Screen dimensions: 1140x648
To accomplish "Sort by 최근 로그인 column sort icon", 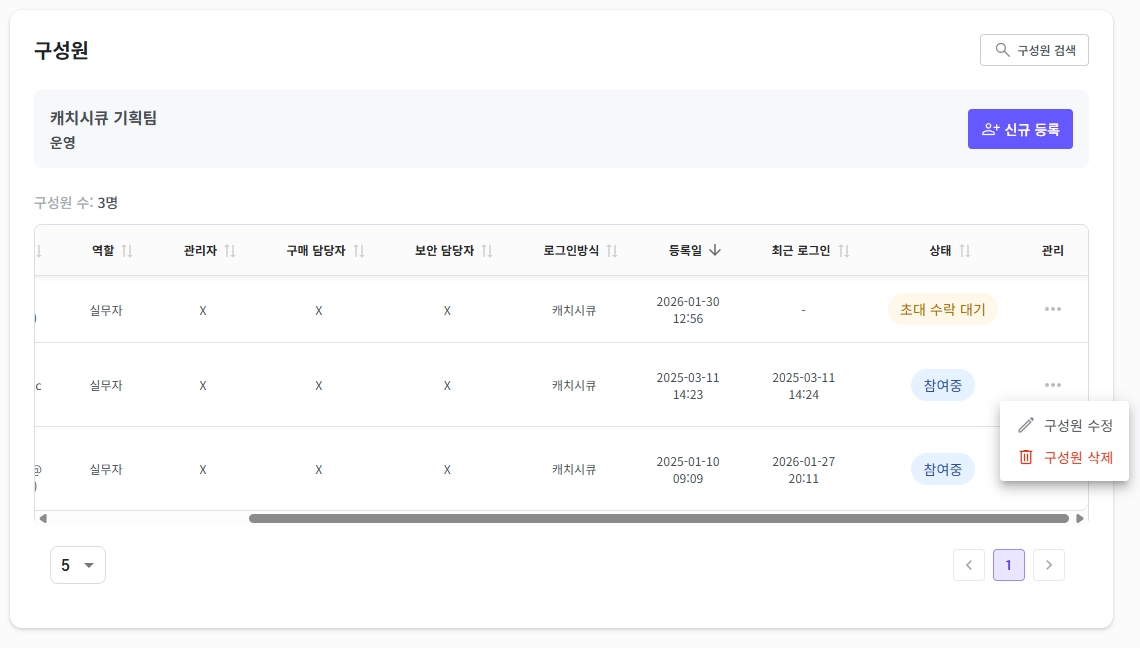I will click(x=844, y=251).
